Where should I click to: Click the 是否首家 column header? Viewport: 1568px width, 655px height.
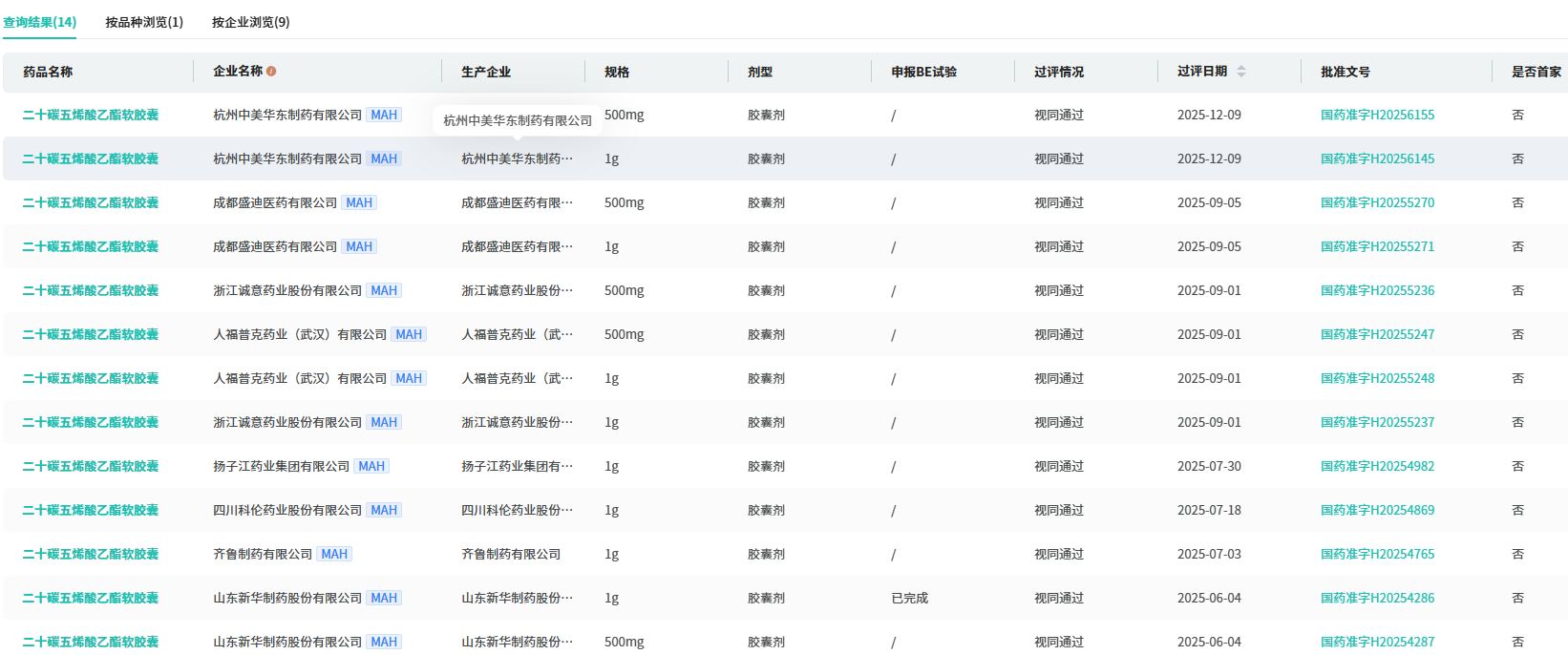(1536, 72)
